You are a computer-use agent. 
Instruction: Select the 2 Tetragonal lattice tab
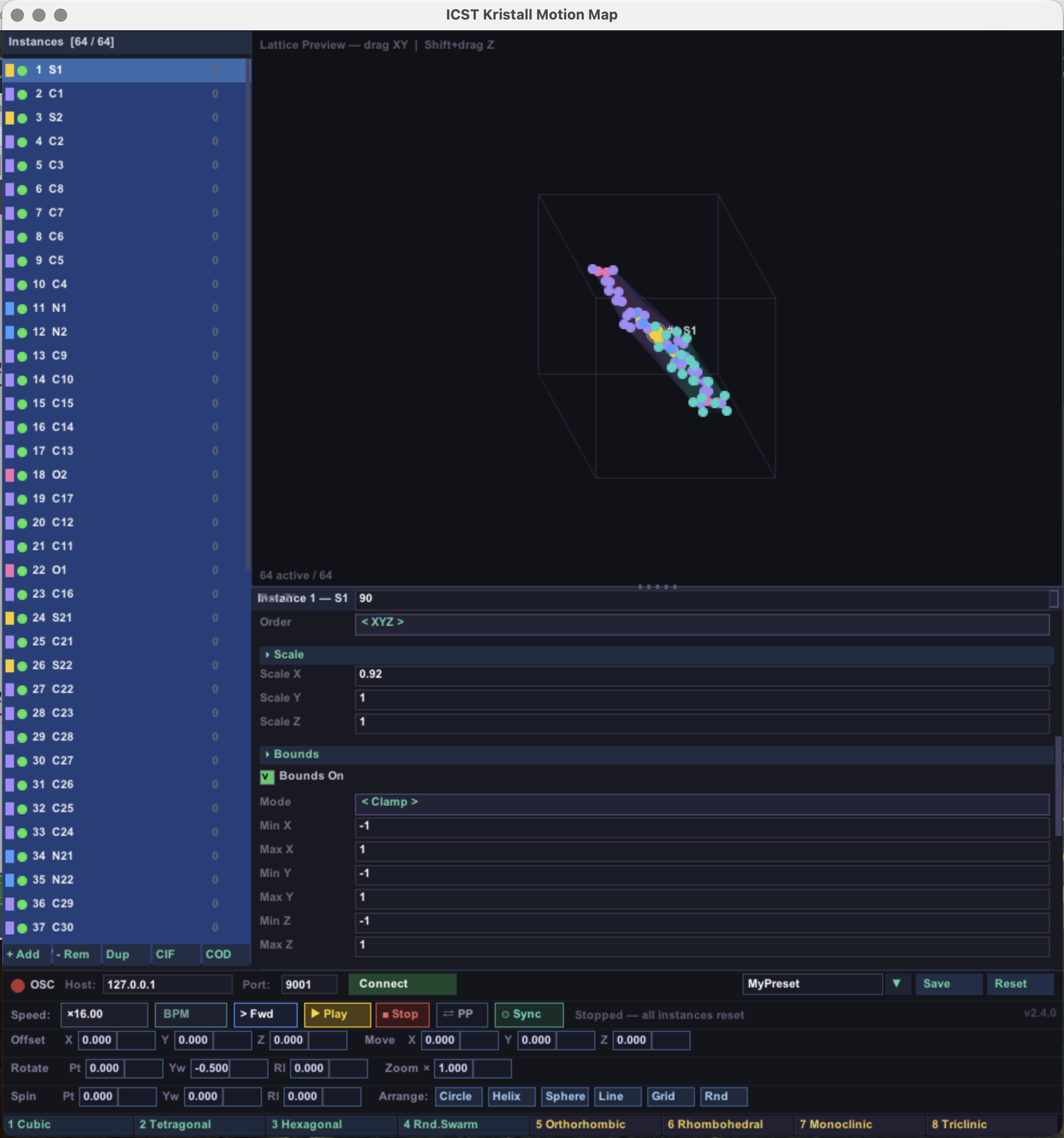[x=199, y=1125]
